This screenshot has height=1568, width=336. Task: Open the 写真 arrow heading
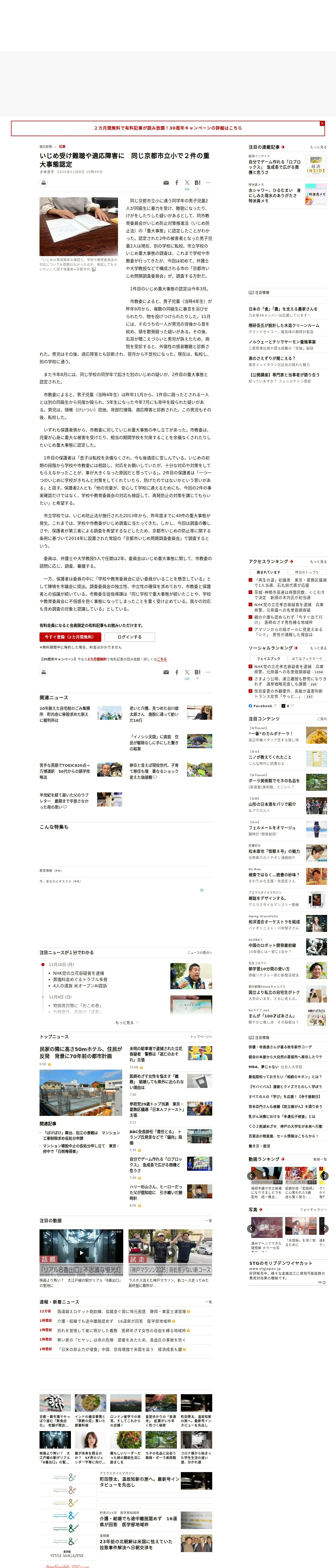(255, 1209)
